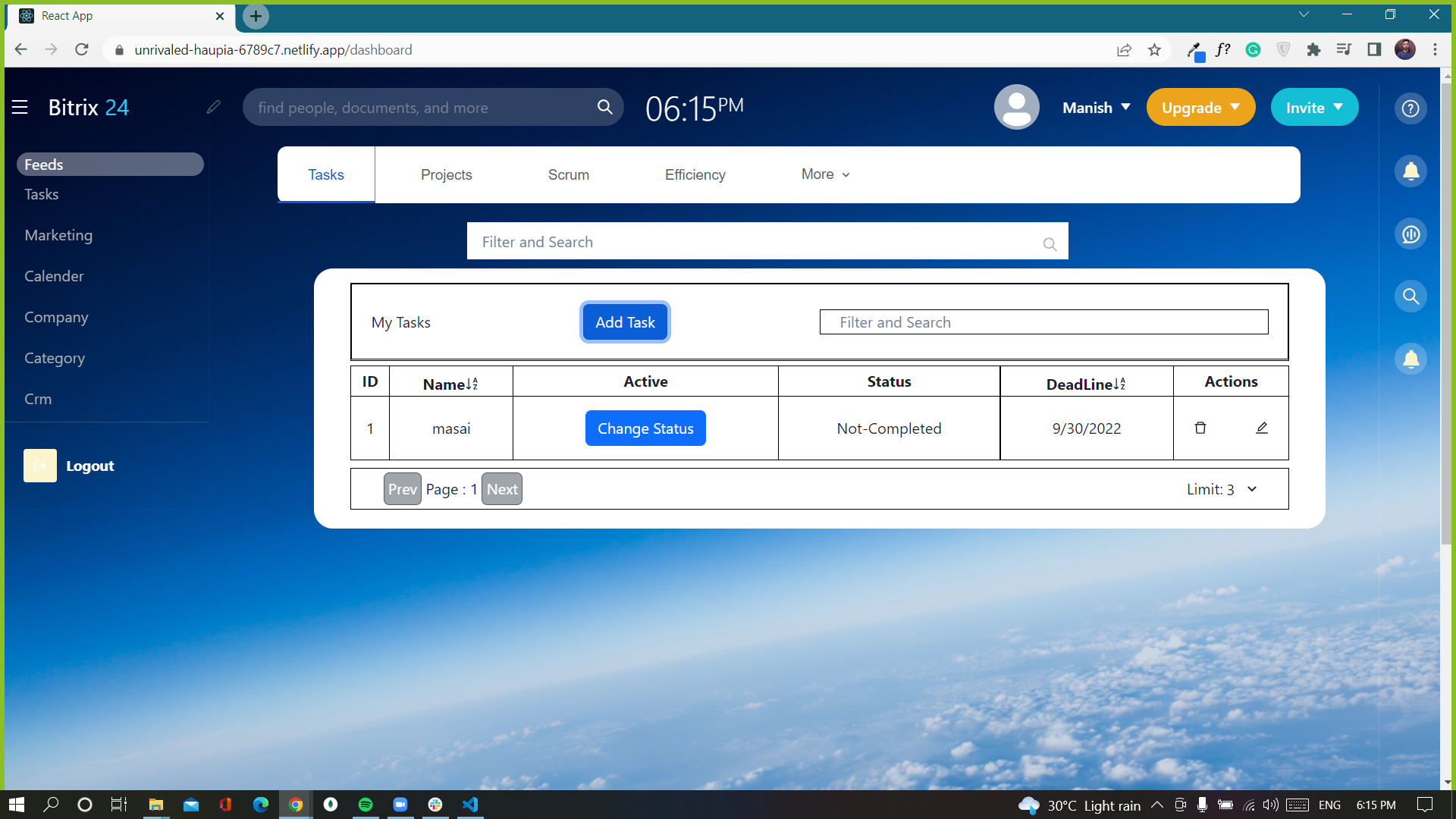
Task: Click the help question mark icon
Action: click(x=1410, y=108)
